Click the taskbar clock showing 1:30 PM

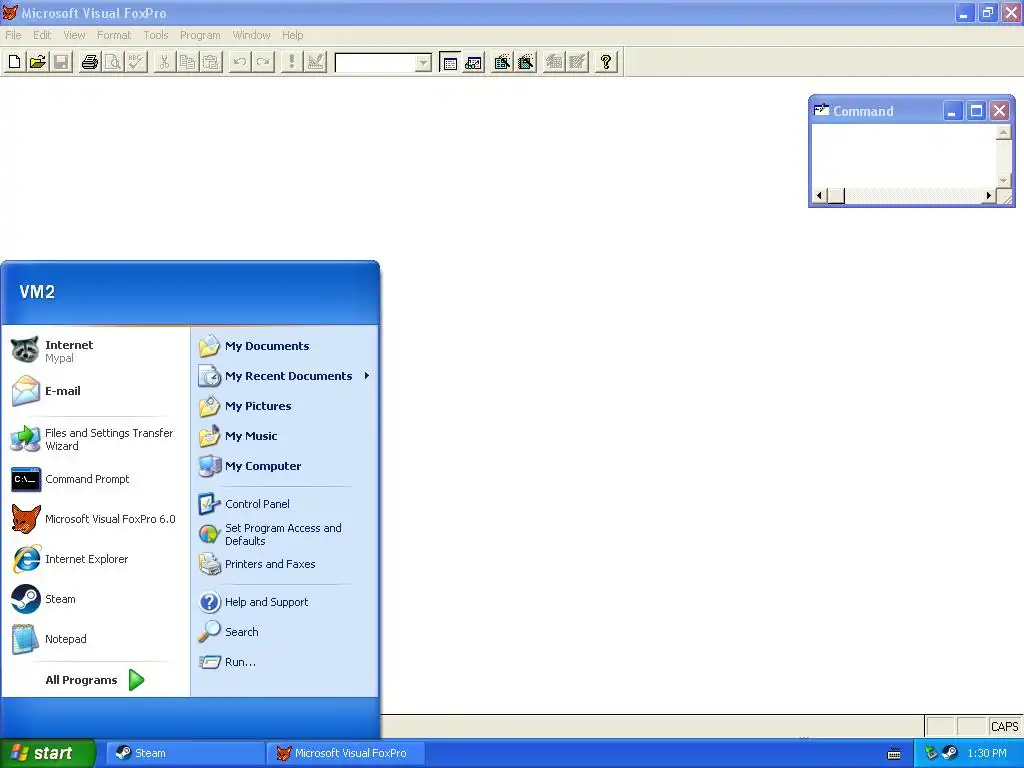(987, 753)
